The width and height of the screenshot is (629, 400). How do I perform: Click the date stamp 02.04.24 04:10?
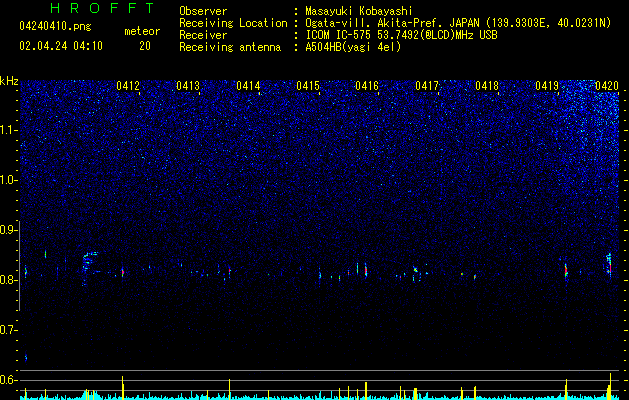(x=61, y=46)
